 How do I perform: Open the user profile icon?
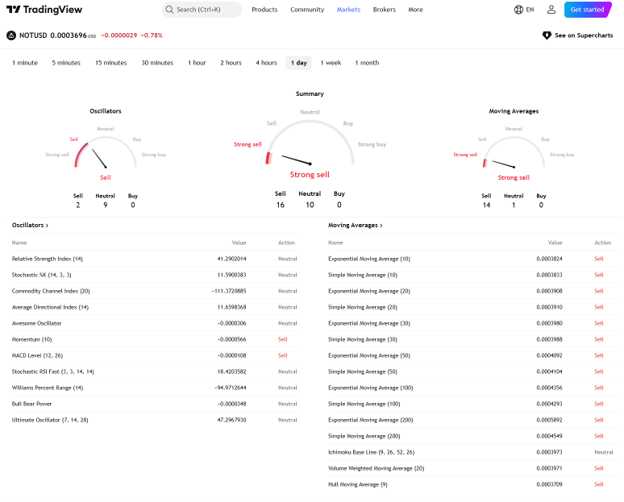click(551, 10)
